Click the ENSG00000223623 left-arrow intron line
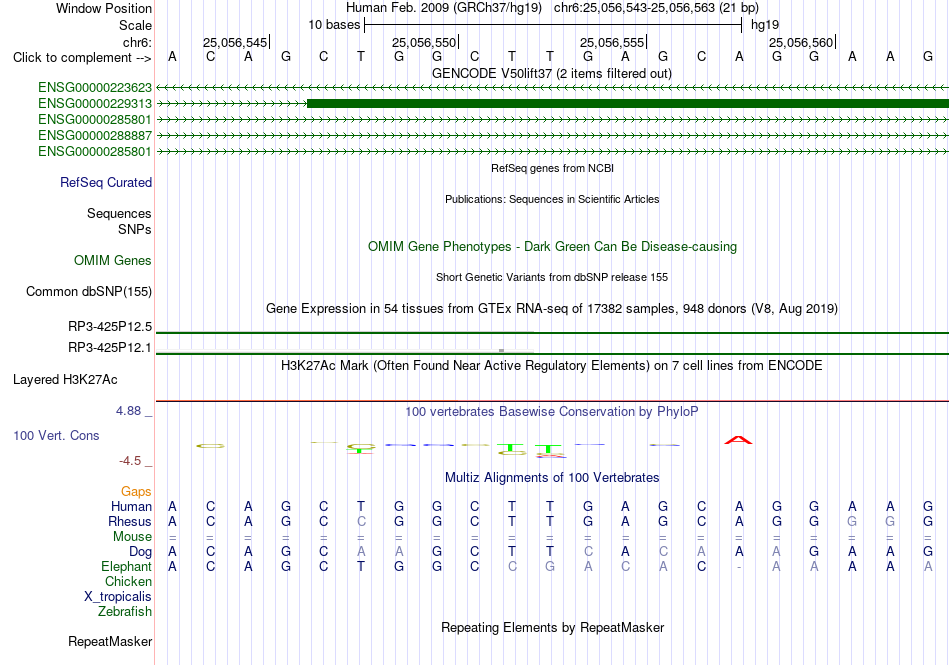 pos(552,88)
